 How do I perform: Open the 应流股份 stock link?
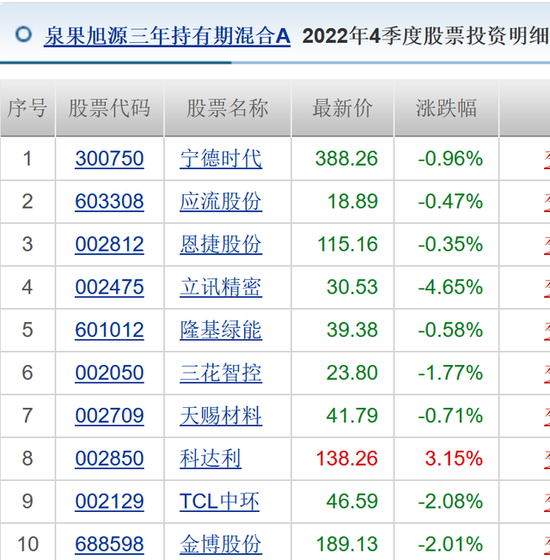(x=221, y=201)
